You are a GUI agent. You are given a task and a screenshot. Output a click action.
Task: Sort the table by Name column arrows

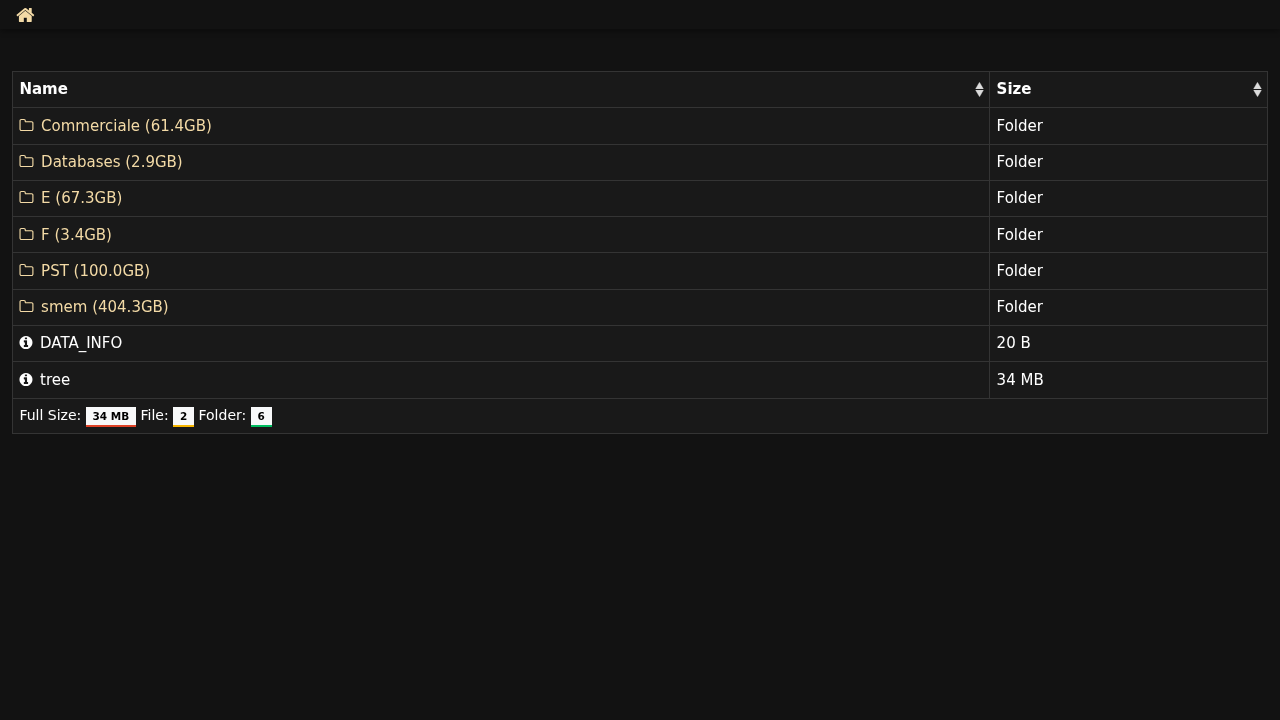(x=979, y=90)
